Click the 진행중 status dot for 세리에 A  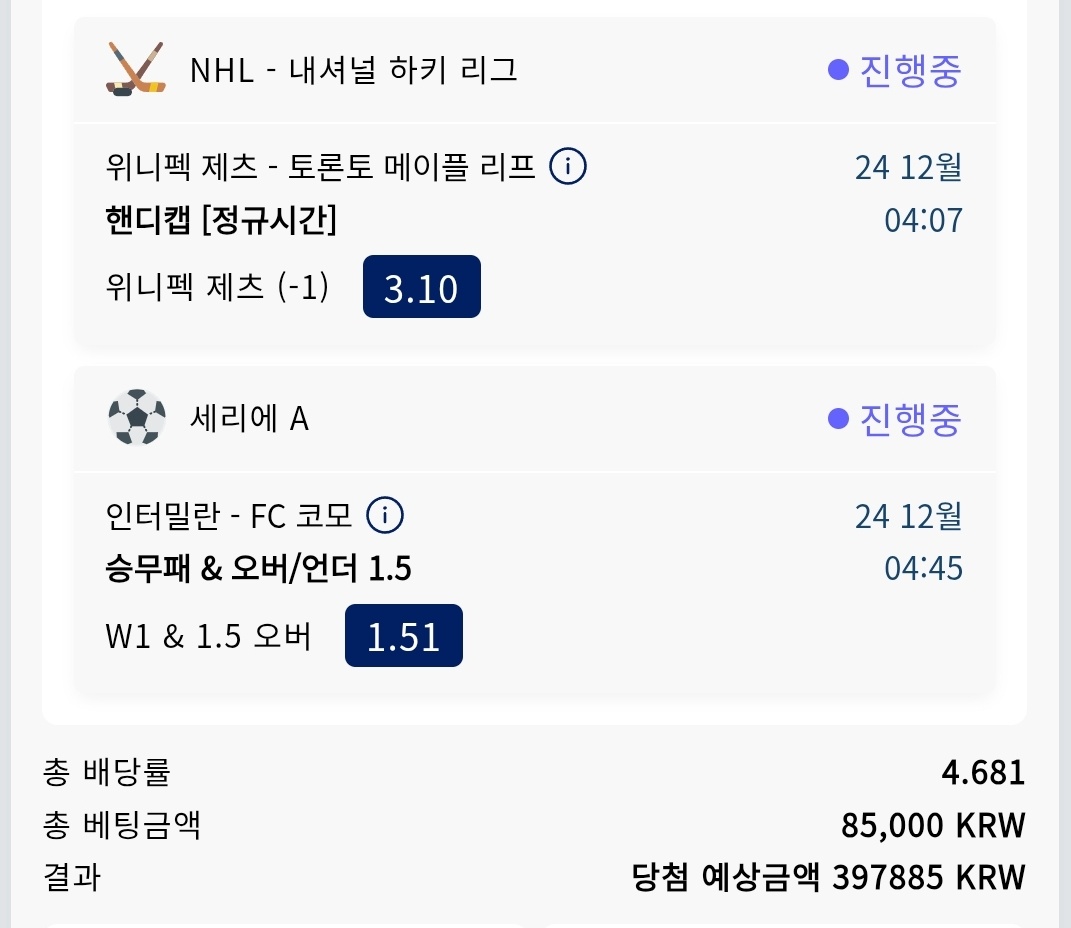click(x=838, y=418)
